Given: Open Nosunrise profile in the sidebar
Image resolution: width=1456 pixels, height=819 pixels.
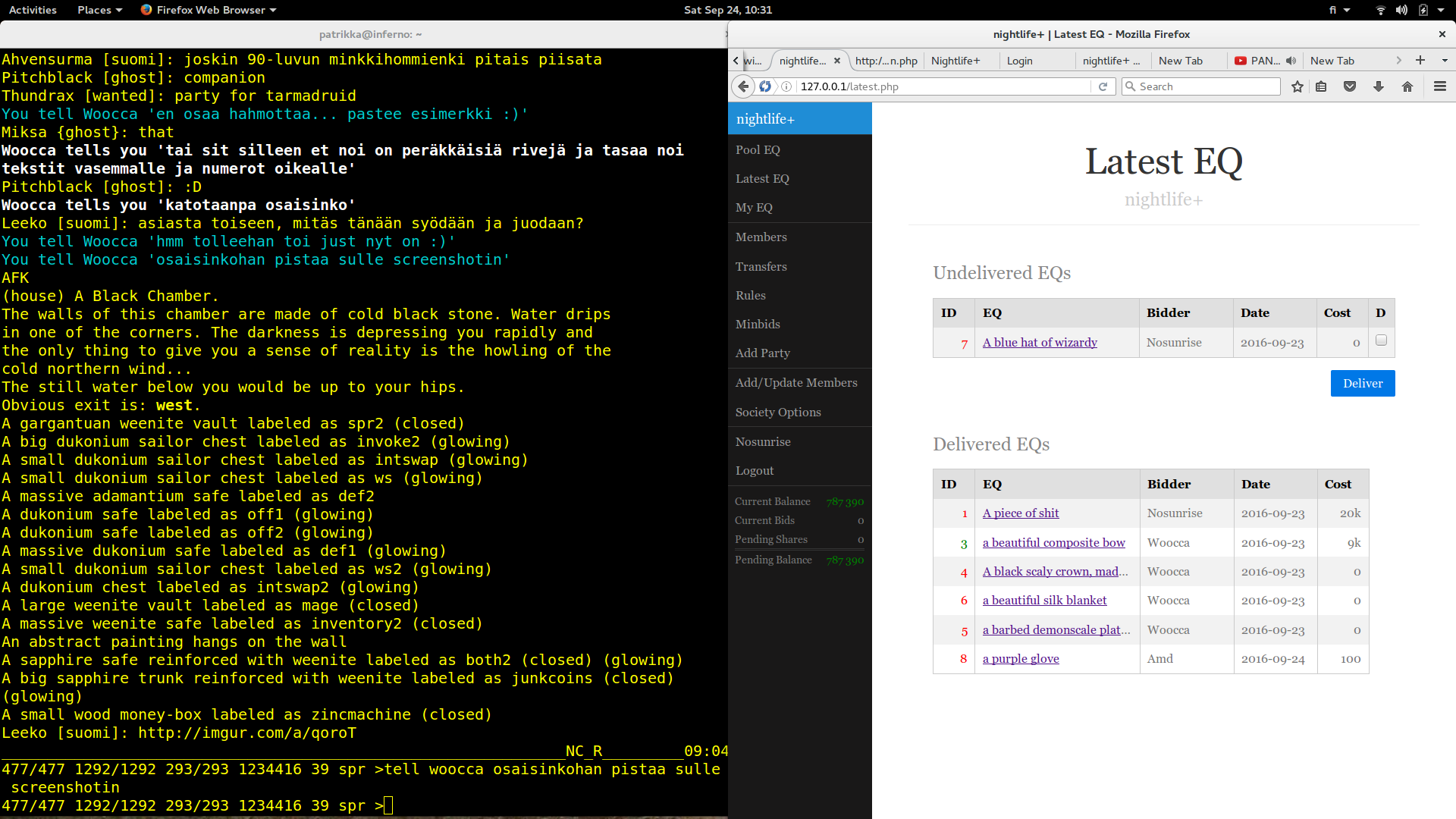Looking at the screenshot, I should pyautogui.click(x=763, y=442).
